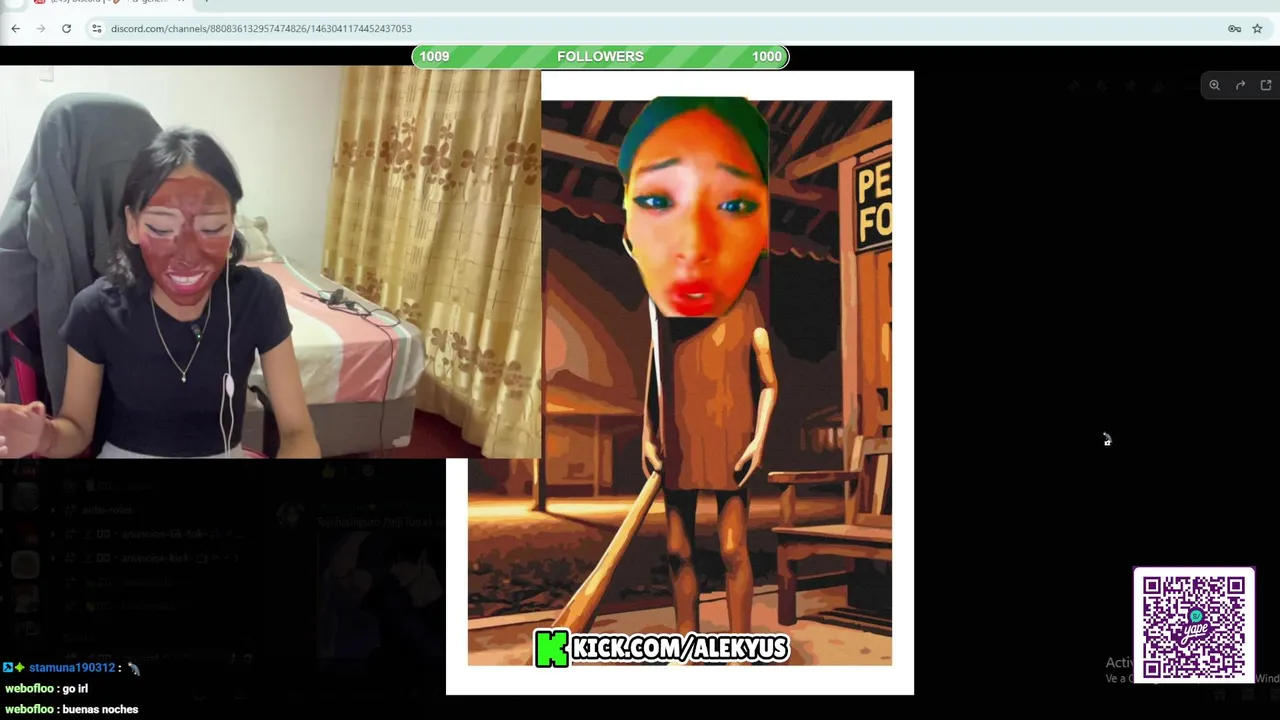Forward the image using arrow icon
Viewport: 1280px width, 720px height.
coord(1240,85)
